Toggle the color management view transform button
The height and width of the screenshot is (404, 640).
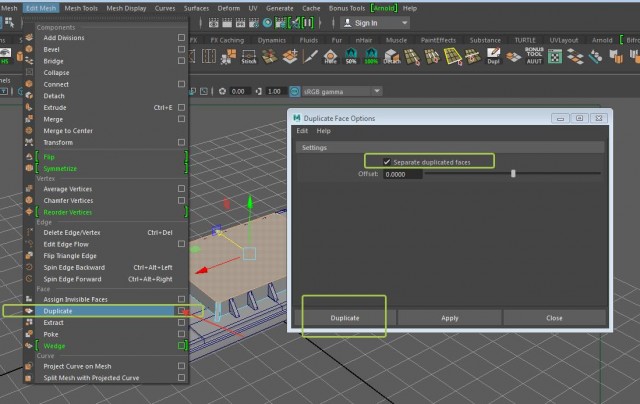294,91
